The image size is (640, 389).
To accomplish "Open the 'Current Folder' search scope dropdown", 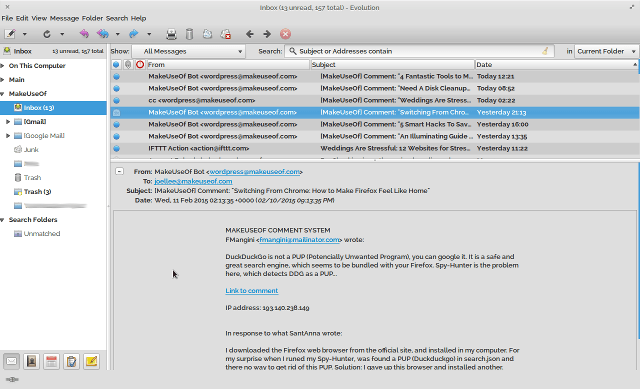I will 607,51.
